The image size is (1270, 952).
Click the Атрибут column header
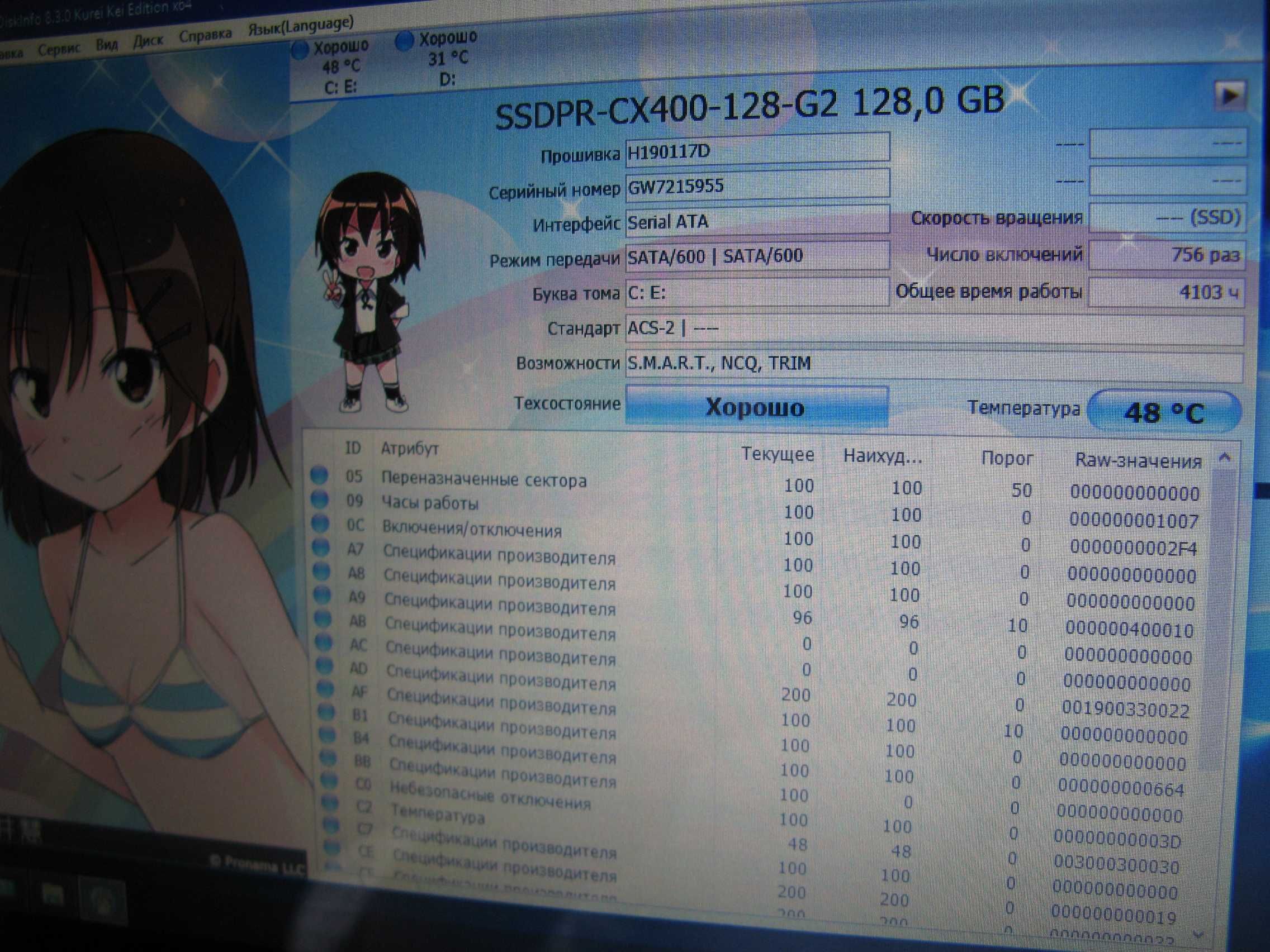click(409, 448)
